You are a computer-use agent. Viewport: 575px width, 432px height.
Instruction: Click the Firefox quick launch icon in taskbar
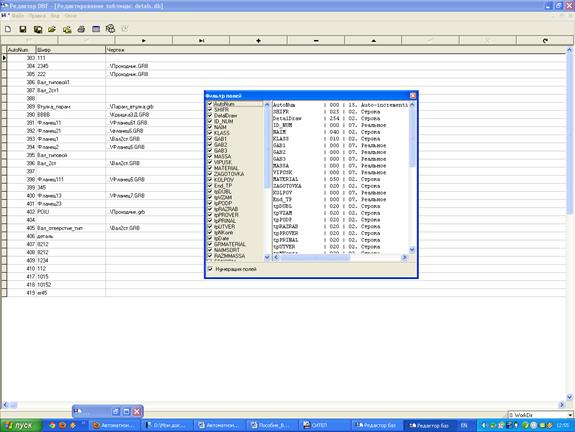click(62, 425)
